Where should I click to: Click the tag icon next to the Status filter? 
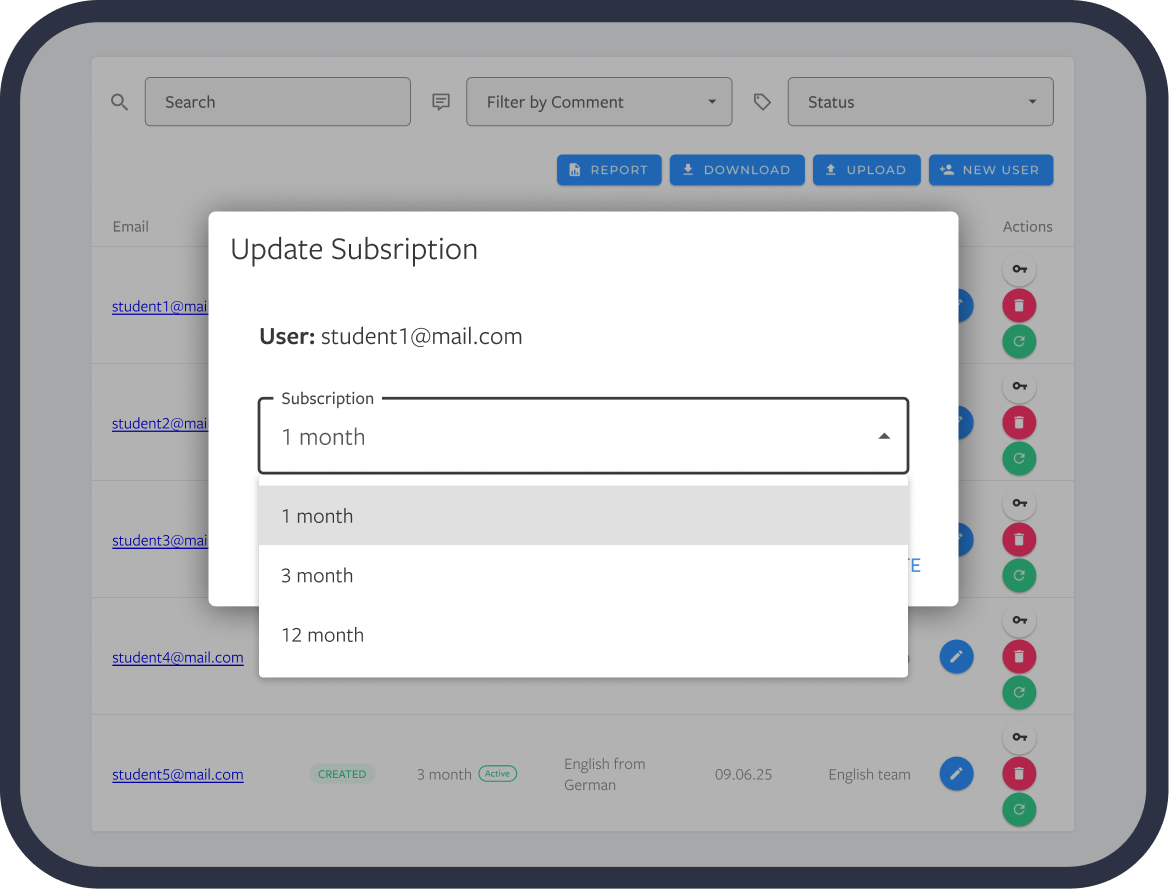point(762,101)
